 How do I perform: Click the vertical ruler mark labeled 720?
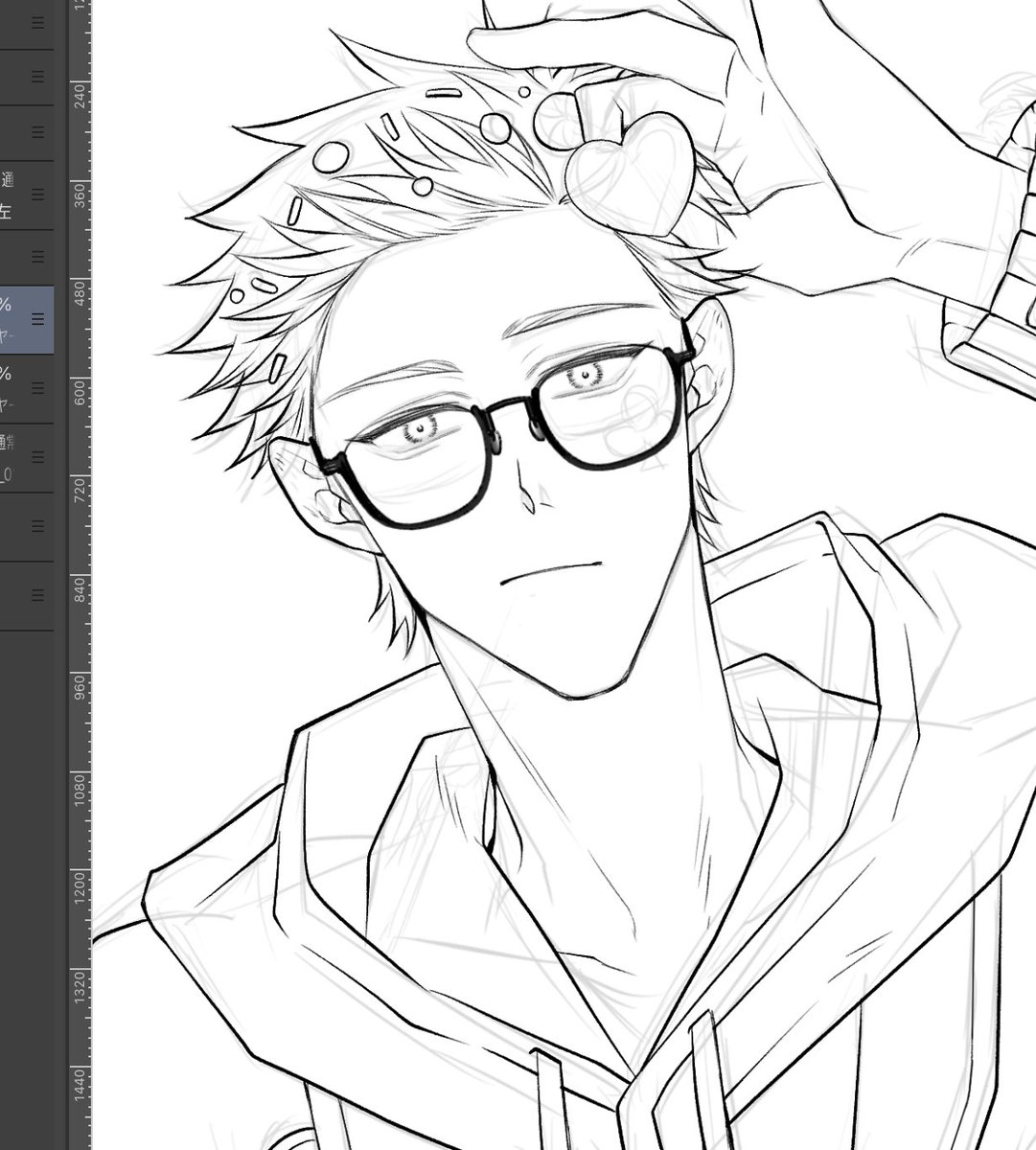tap(80, 489)
